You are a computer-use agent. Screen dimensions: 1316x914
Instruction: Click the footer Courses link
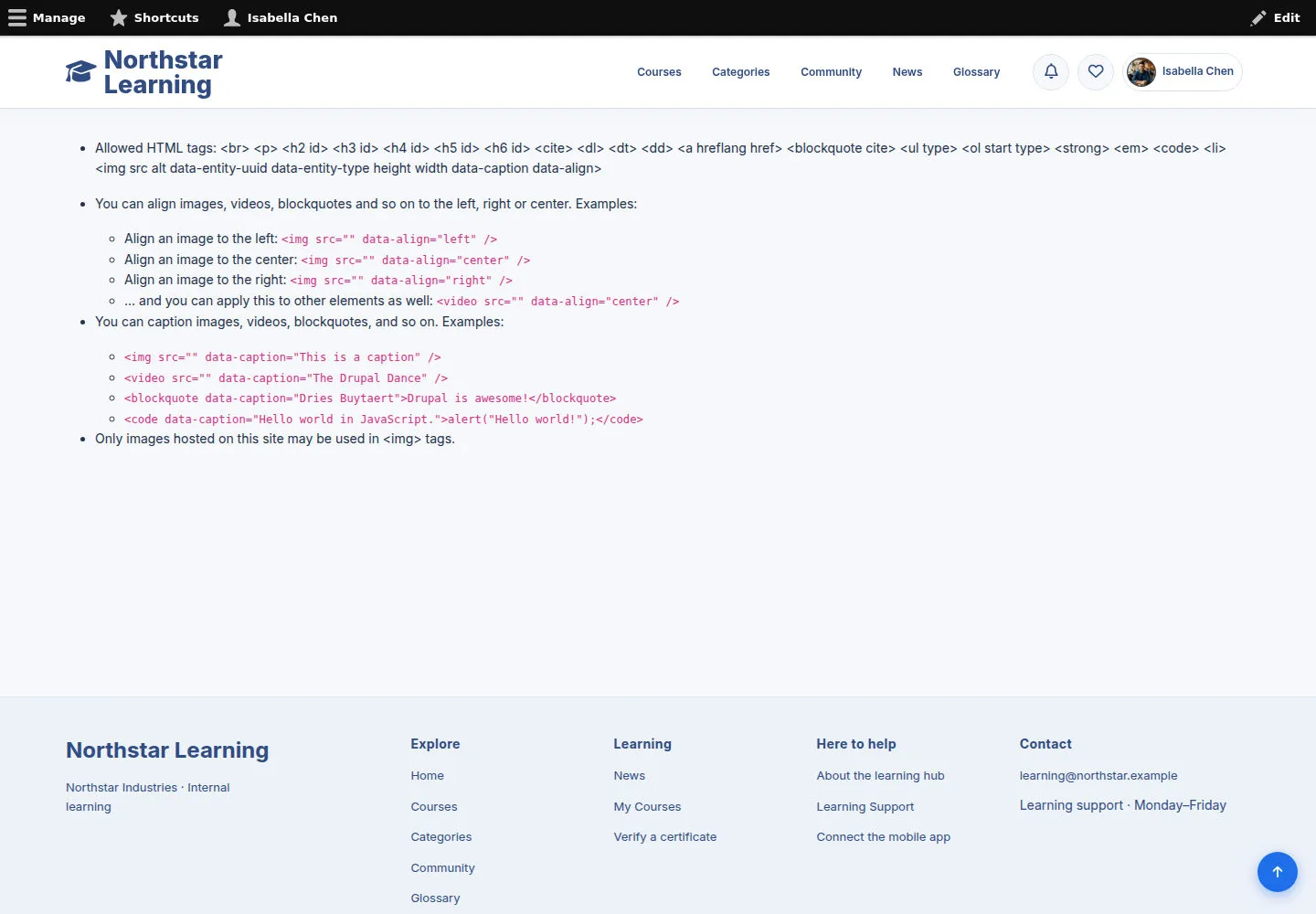[434, 807]
